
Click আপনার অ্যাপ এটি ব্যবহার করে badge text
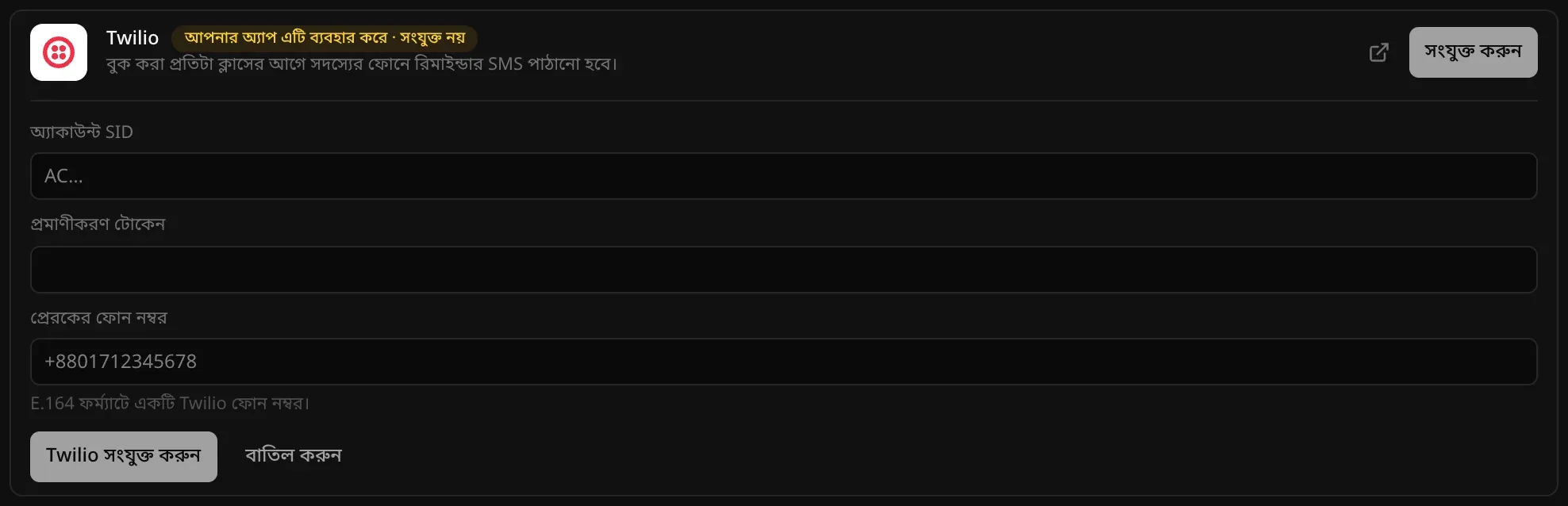tap(286, 38)
